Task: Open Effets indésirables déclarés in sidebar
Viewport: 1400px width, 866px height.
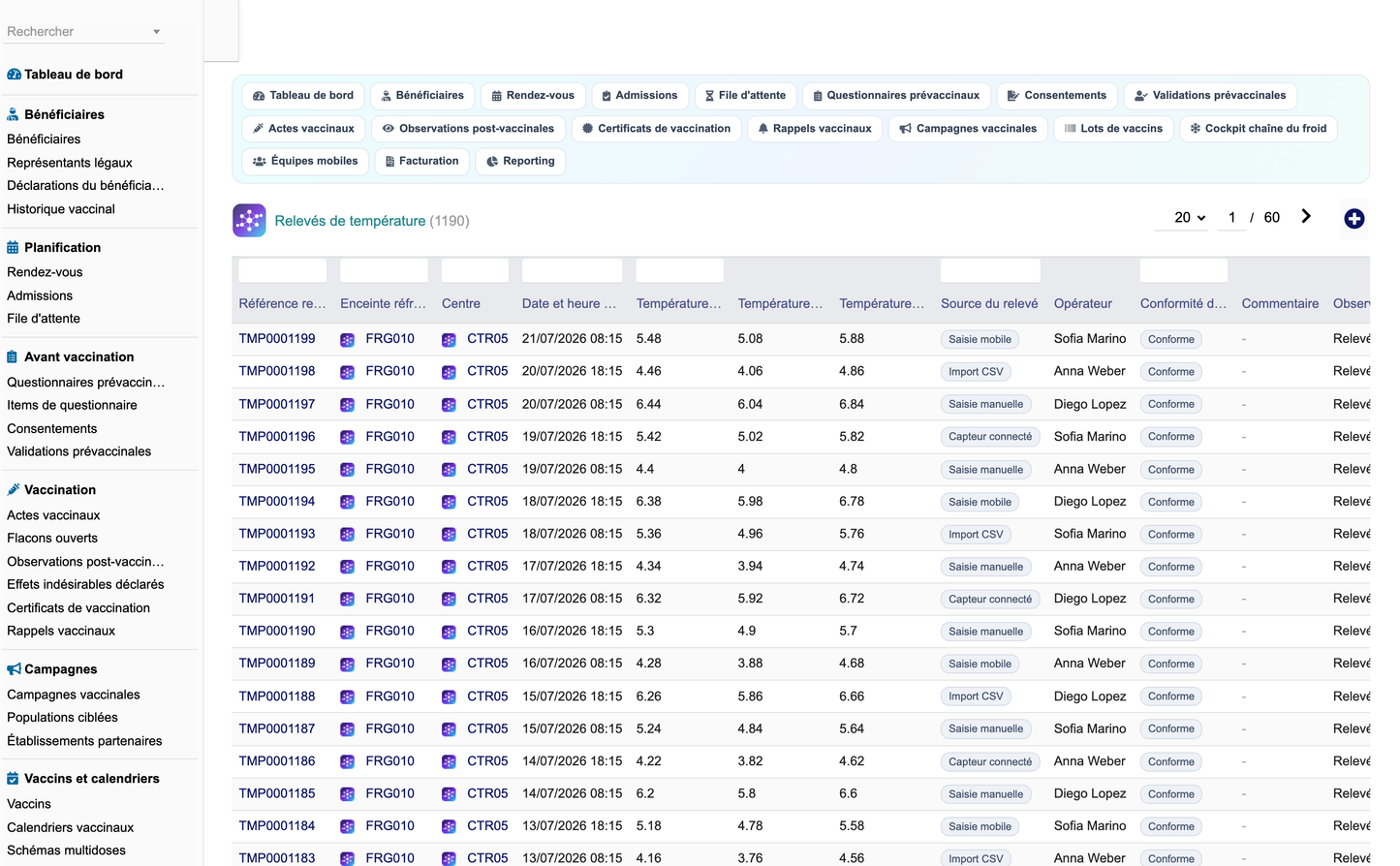Action: (x=85, y=585)
